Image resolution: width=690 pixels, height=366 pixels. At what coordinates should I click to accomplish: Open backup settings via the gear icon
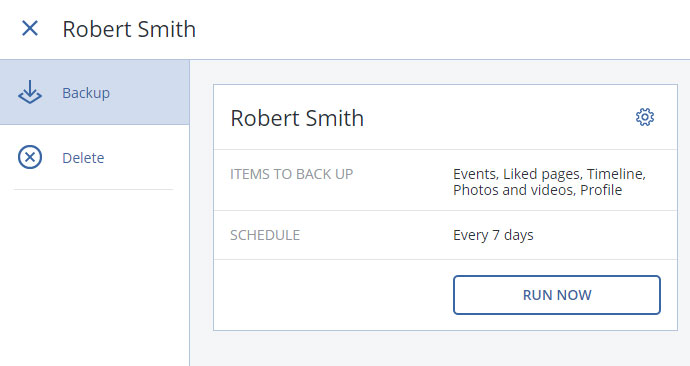click(x=645, y=117)
